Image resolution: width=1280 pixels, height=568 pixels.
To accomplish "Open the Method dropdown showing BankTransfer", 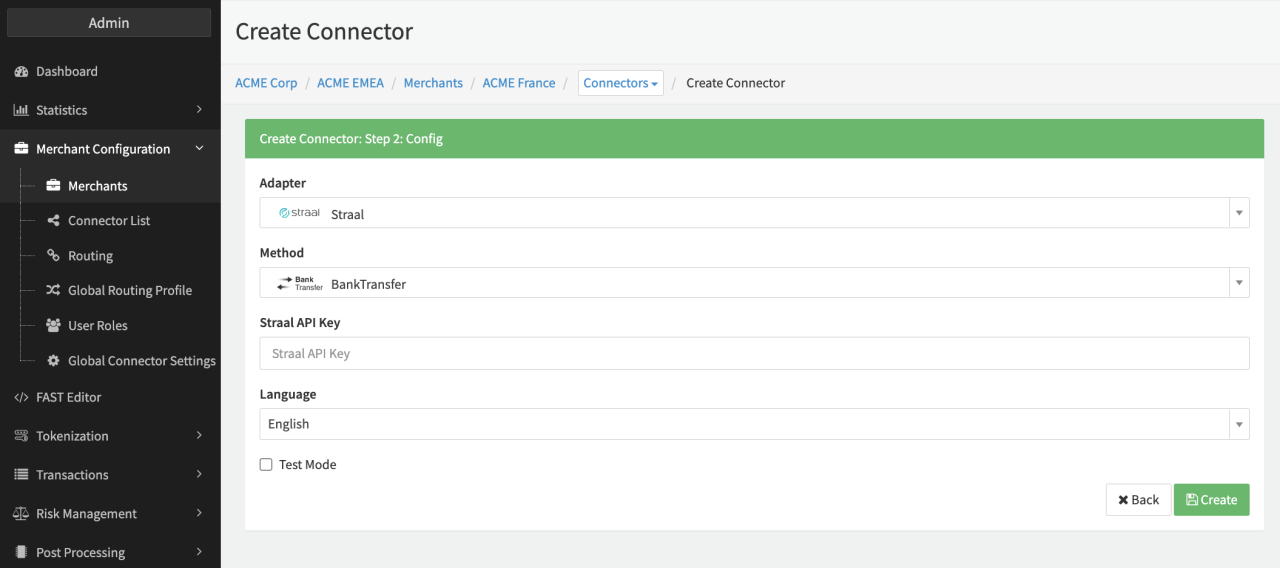I will [754, 283].
